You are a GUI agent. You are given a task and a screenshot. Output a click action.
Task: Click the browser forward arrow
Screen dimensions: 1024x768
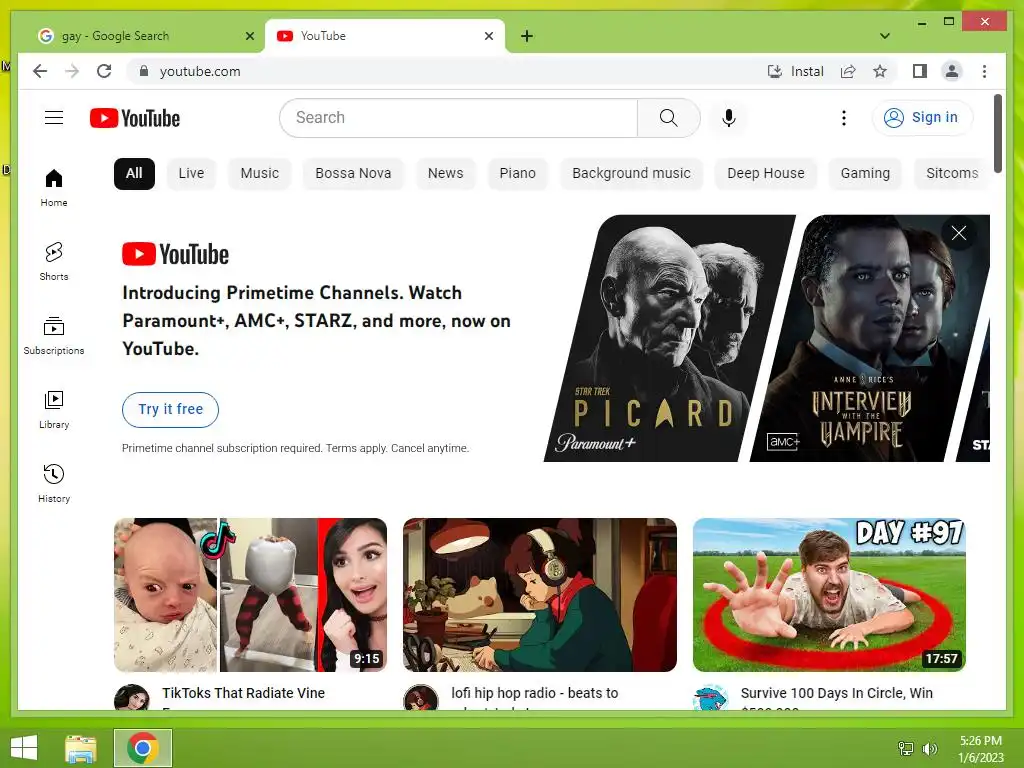(x=72, y=71)
